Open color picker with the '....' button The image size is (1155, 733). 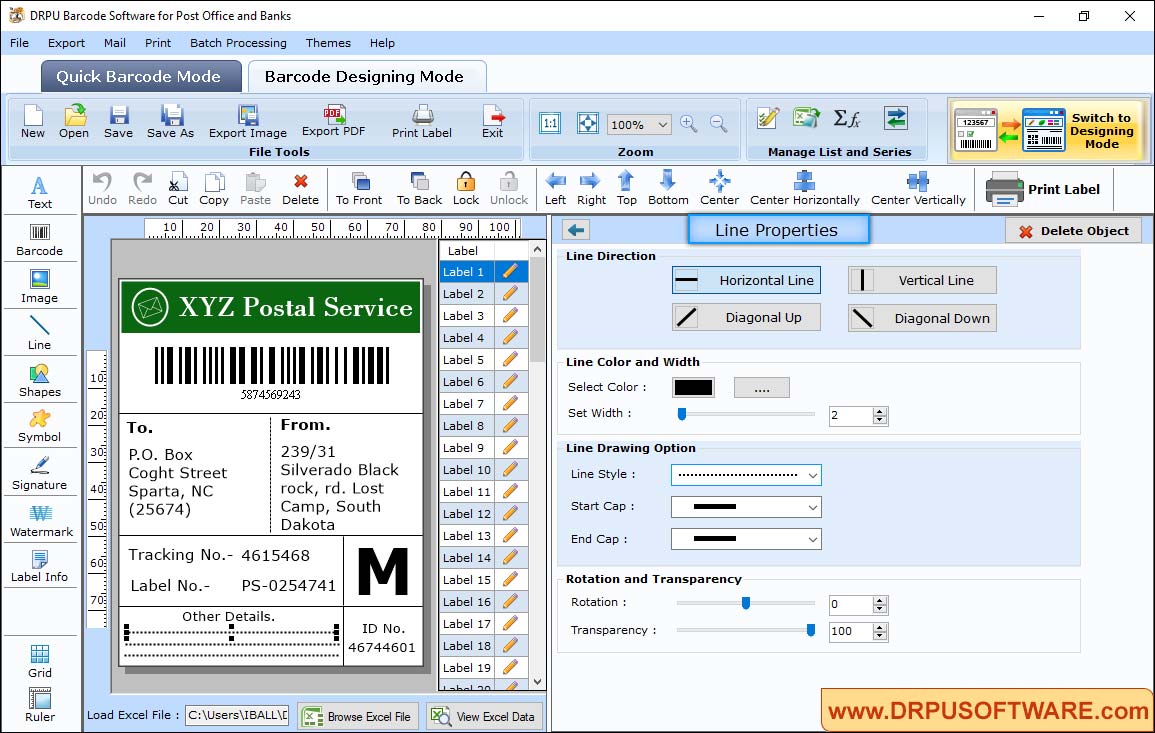[x=762, y=387]
